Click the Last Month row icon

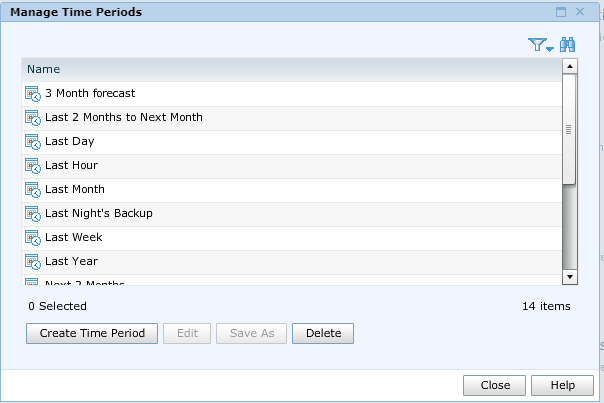[33, 190]
